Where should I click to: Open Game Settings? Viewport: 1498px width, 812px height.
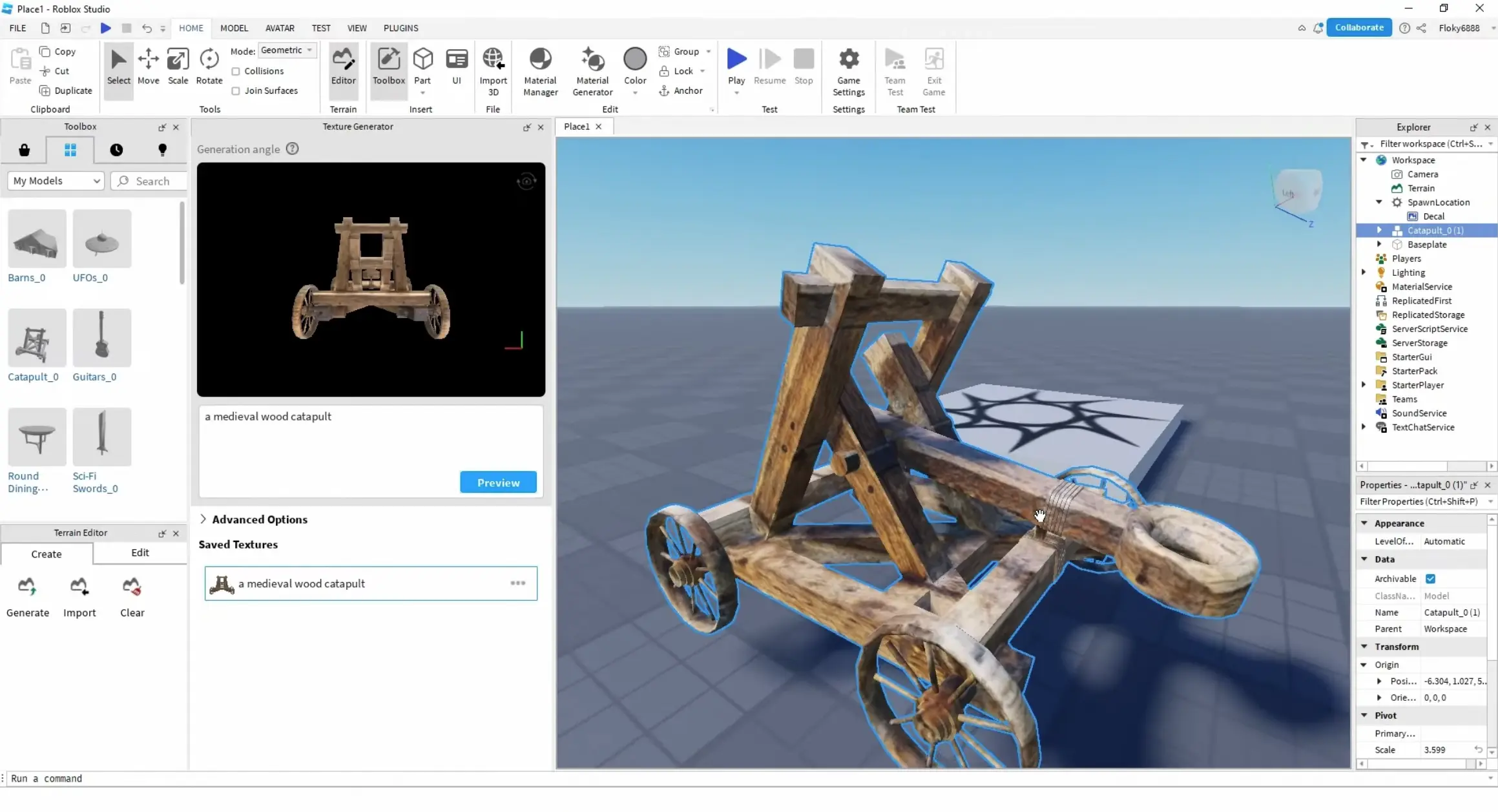848,70
